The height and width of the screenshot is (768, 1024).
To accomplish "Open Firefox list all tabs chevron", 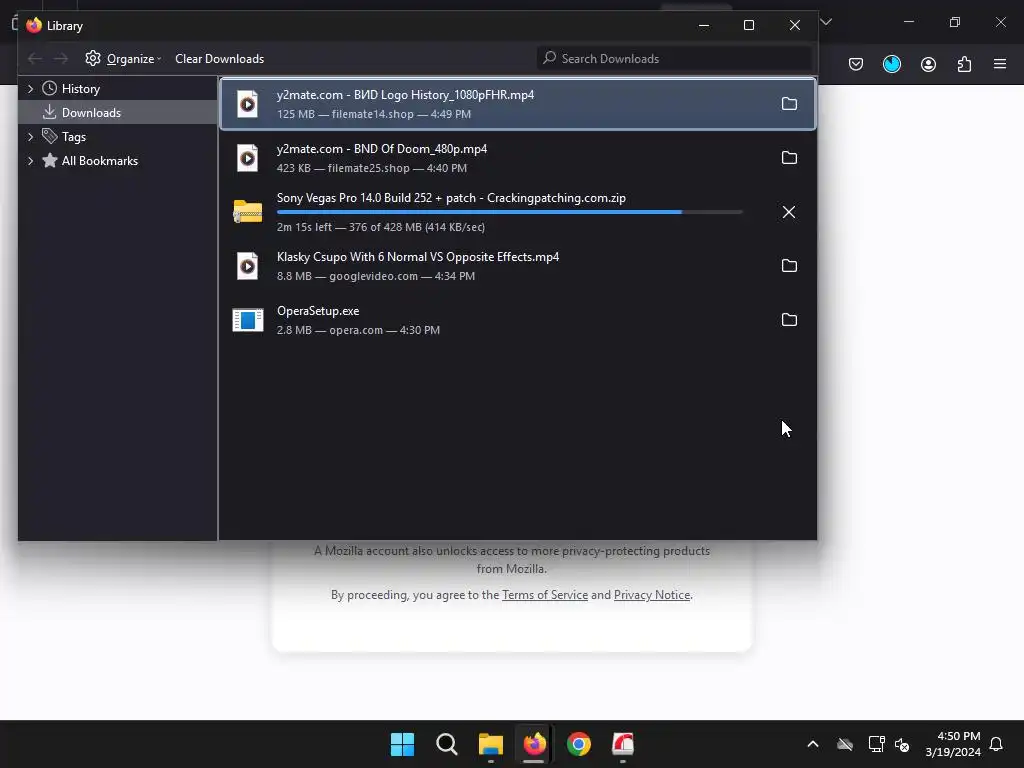I will click(x=826, y=22).
